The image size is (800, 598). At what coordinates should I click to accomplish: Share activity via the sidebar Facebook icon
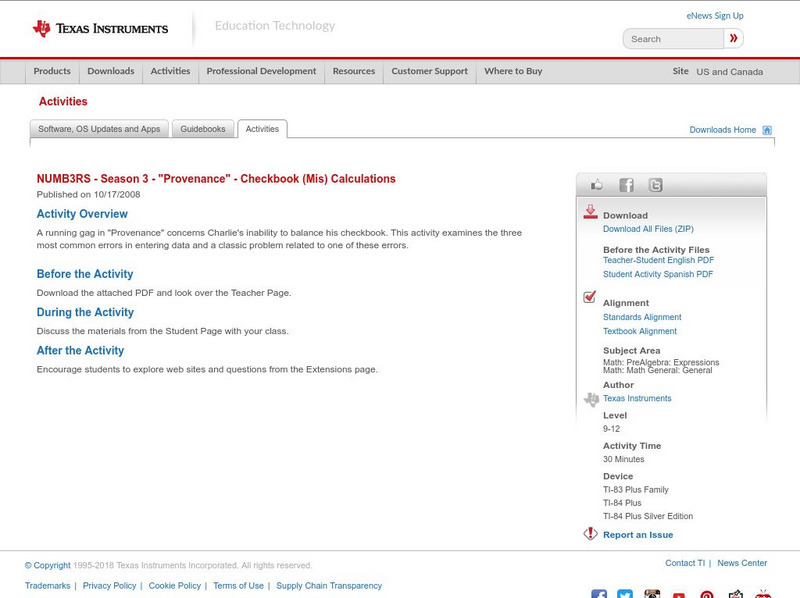(626, 185)
